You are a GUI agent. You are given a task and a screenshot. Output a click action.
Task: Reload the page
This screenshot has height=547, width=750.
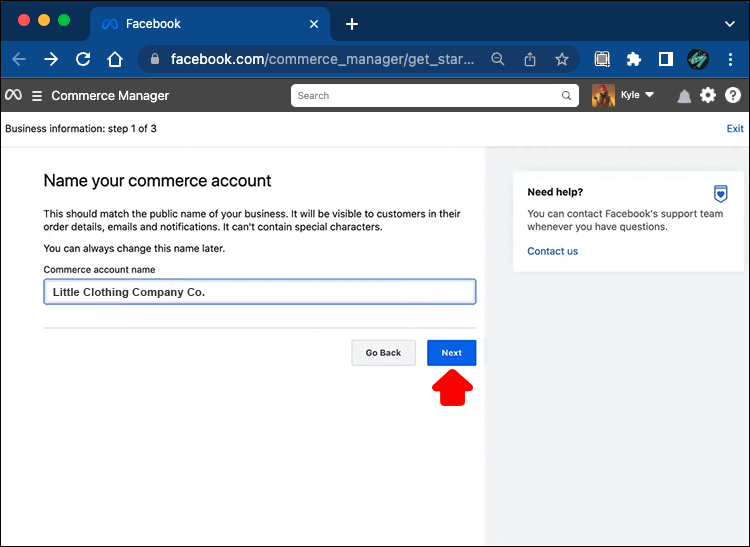83,59
